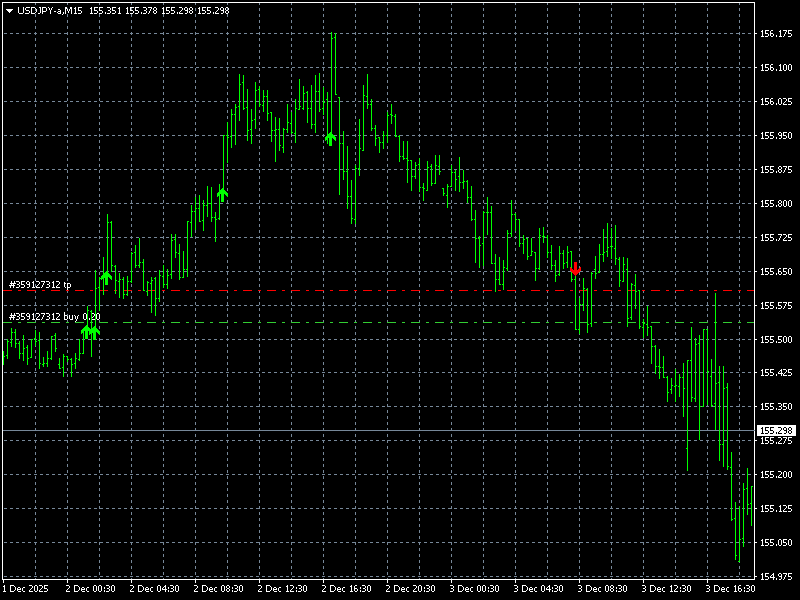Click the right arrow of the paired green arrows
This screenshot has height=600, width=800.
click(95, 331)
